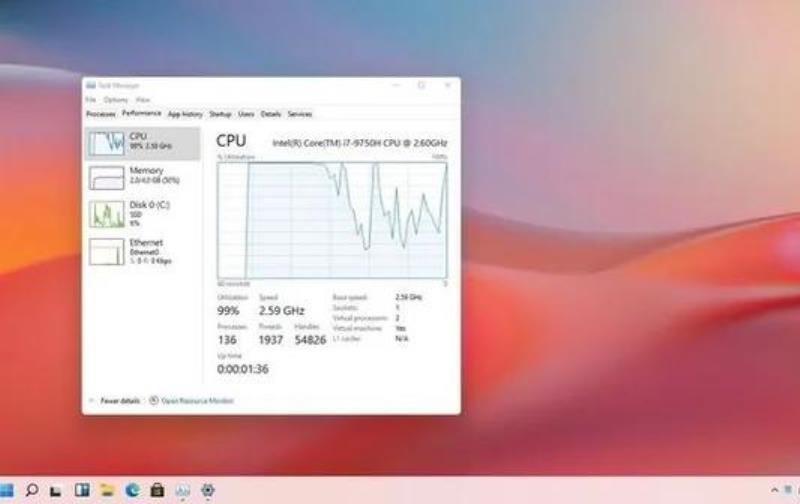Click the Intel Core i7-9750H processor name

point(360,143)
